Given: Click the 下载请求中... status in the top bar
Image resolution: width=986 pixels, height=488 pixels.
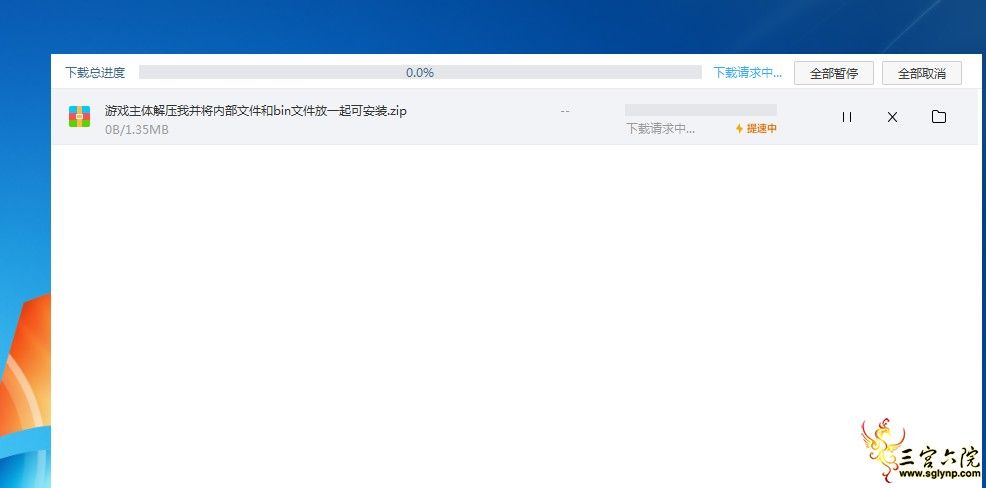Looking at the screenshot, I should coord(748,72).
